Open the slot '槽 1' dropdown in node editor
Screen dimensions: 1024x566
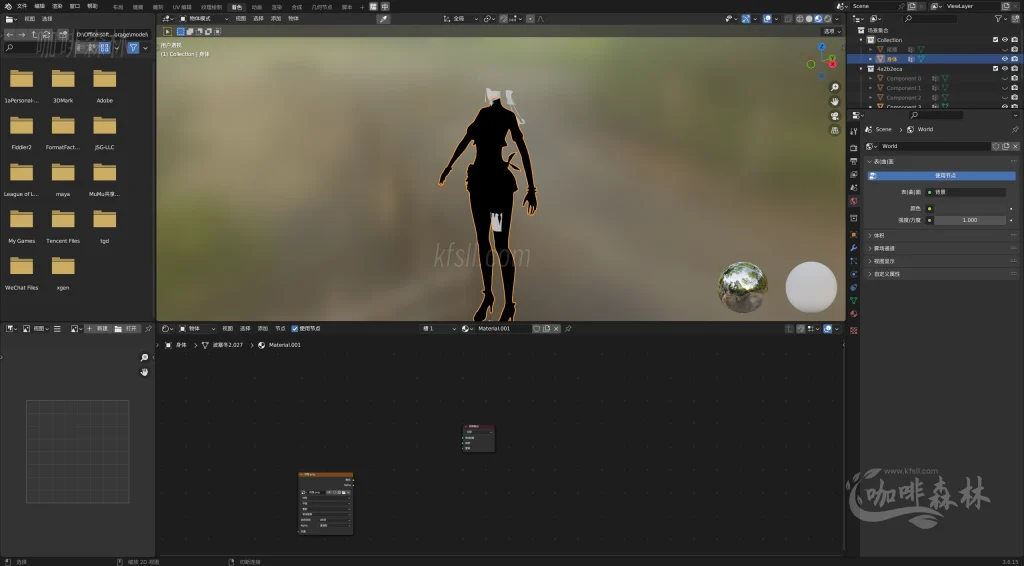pyautogui.click(x=438, y=328)
